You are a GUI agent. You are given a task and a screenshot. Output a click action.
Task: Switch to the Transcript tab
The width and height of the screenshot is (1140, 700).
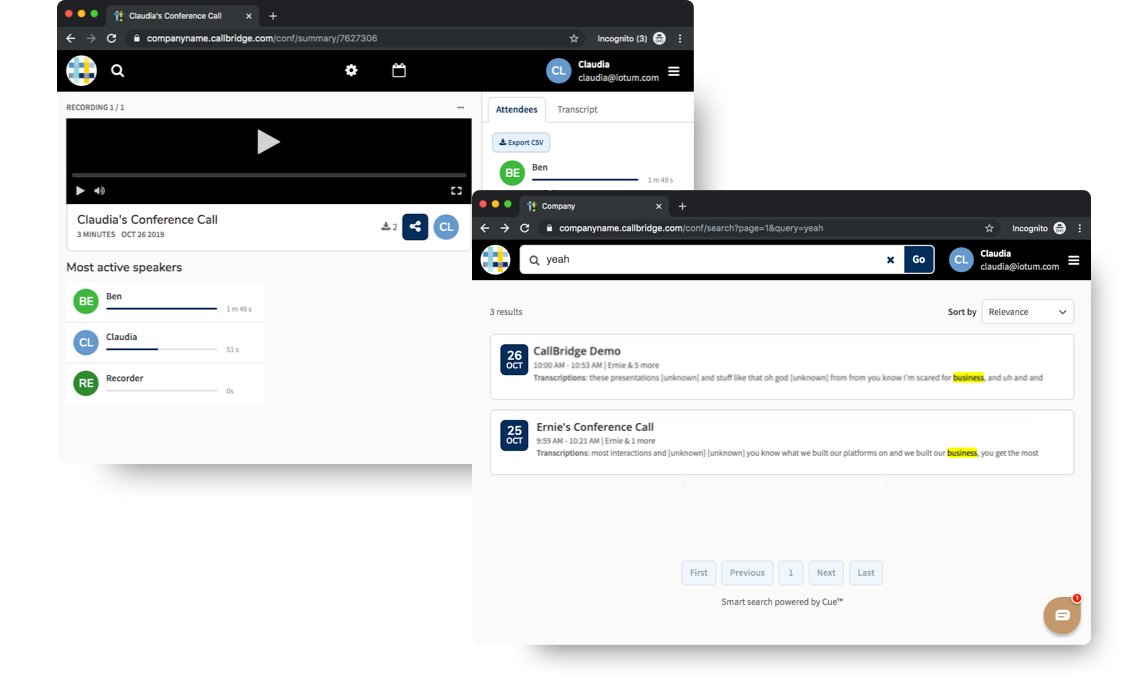coord(577,109)
